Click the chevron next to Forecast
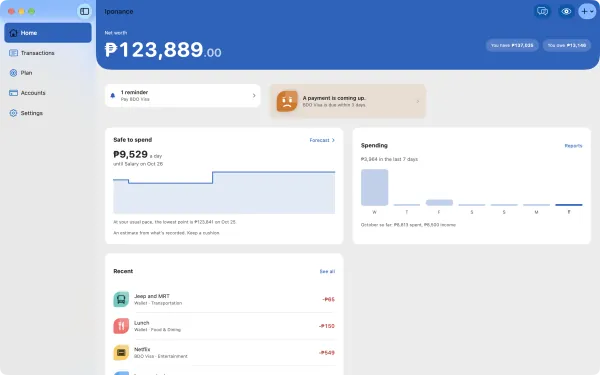The width and height of the screenshot is (600, 375). click(333, 140)
